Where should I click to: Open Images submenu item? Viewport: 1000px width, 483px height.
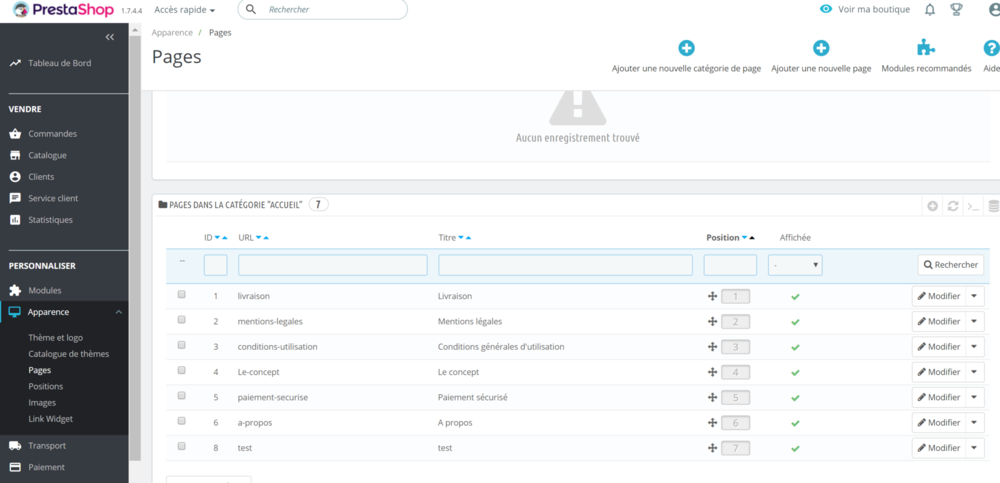(x=42, y=403)
